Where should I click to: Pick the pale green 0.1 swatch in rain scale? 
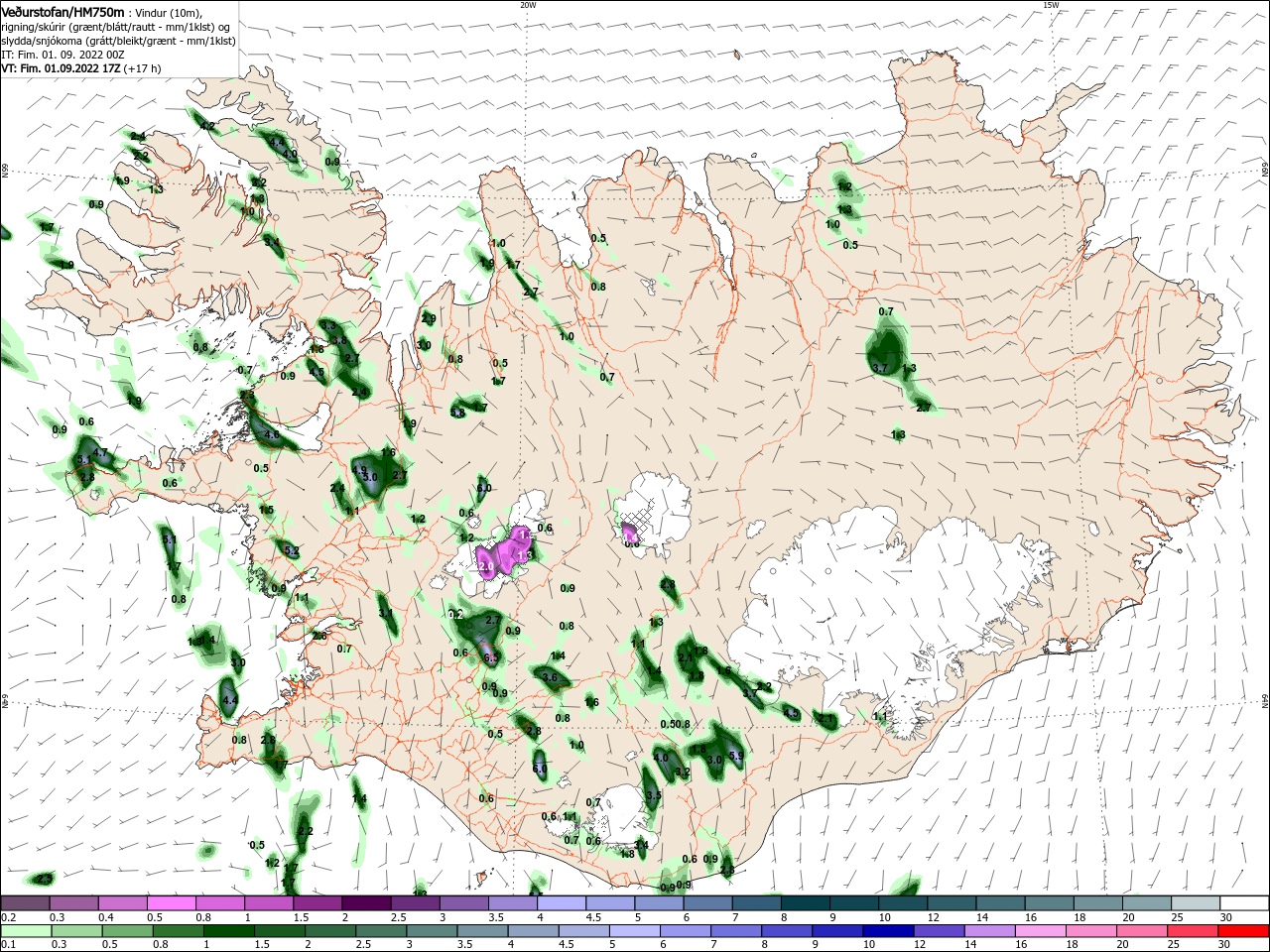coord(26,931)
